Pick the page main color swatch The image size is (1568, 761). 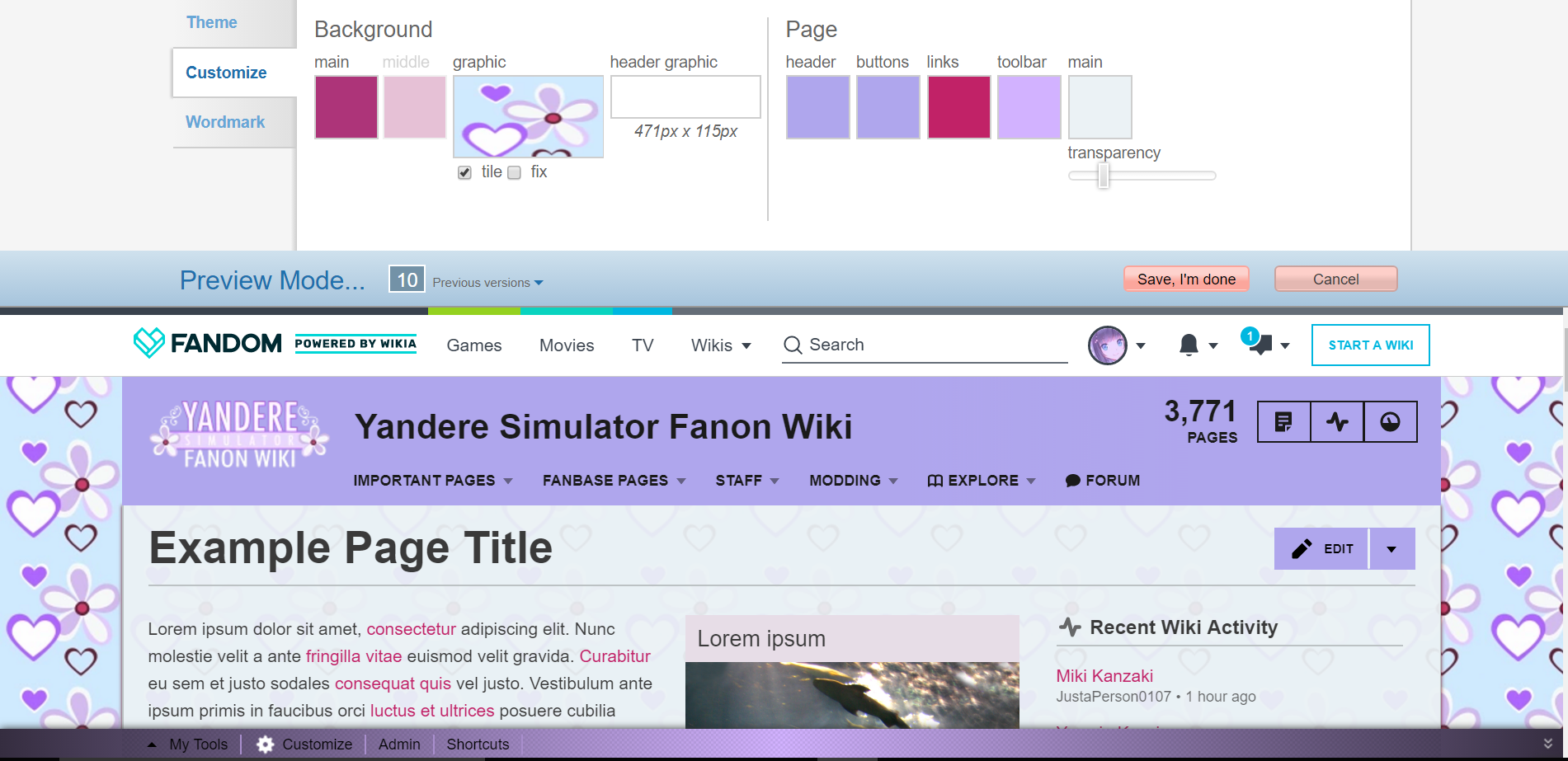click(x=1099, y=107)
